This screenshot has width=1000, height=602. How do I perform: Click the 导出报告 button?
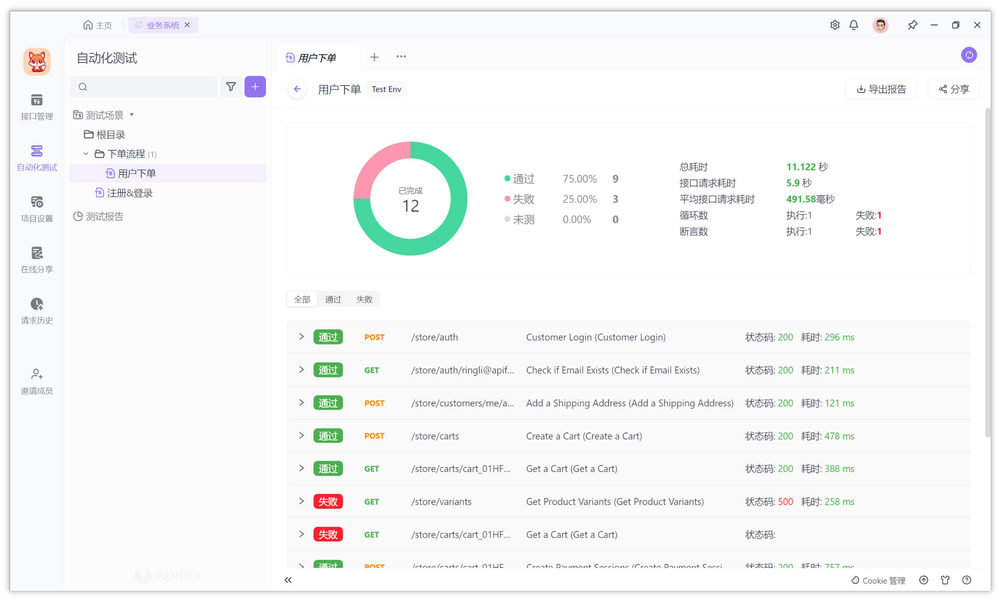point(882,89)
